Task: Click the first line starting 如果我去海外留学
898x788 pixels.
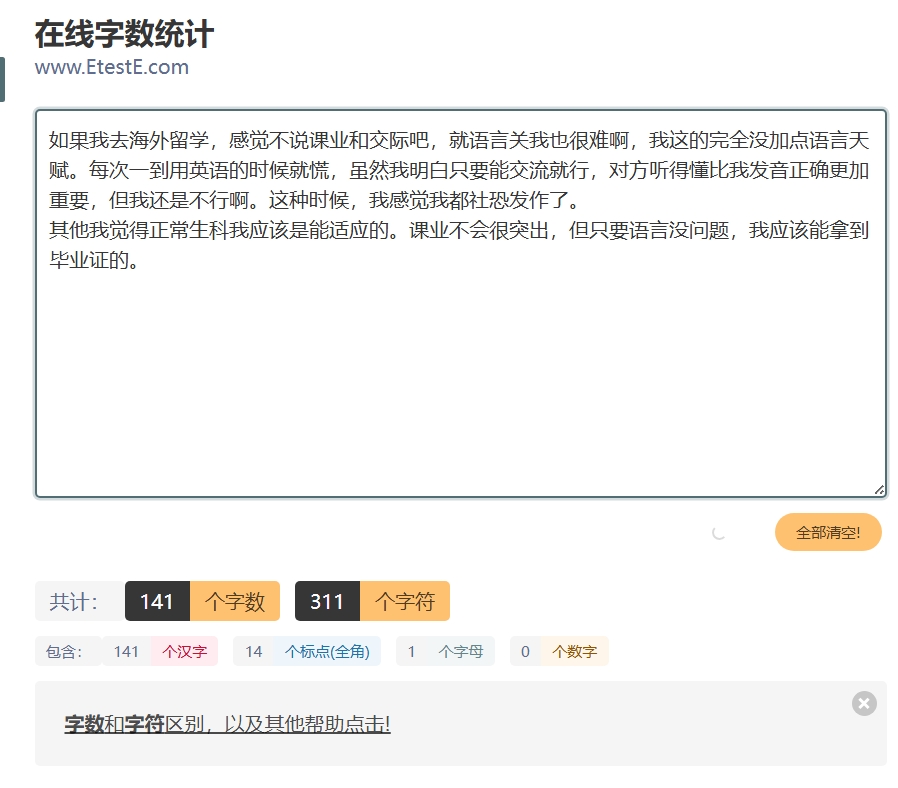Action: click(459, 140)
